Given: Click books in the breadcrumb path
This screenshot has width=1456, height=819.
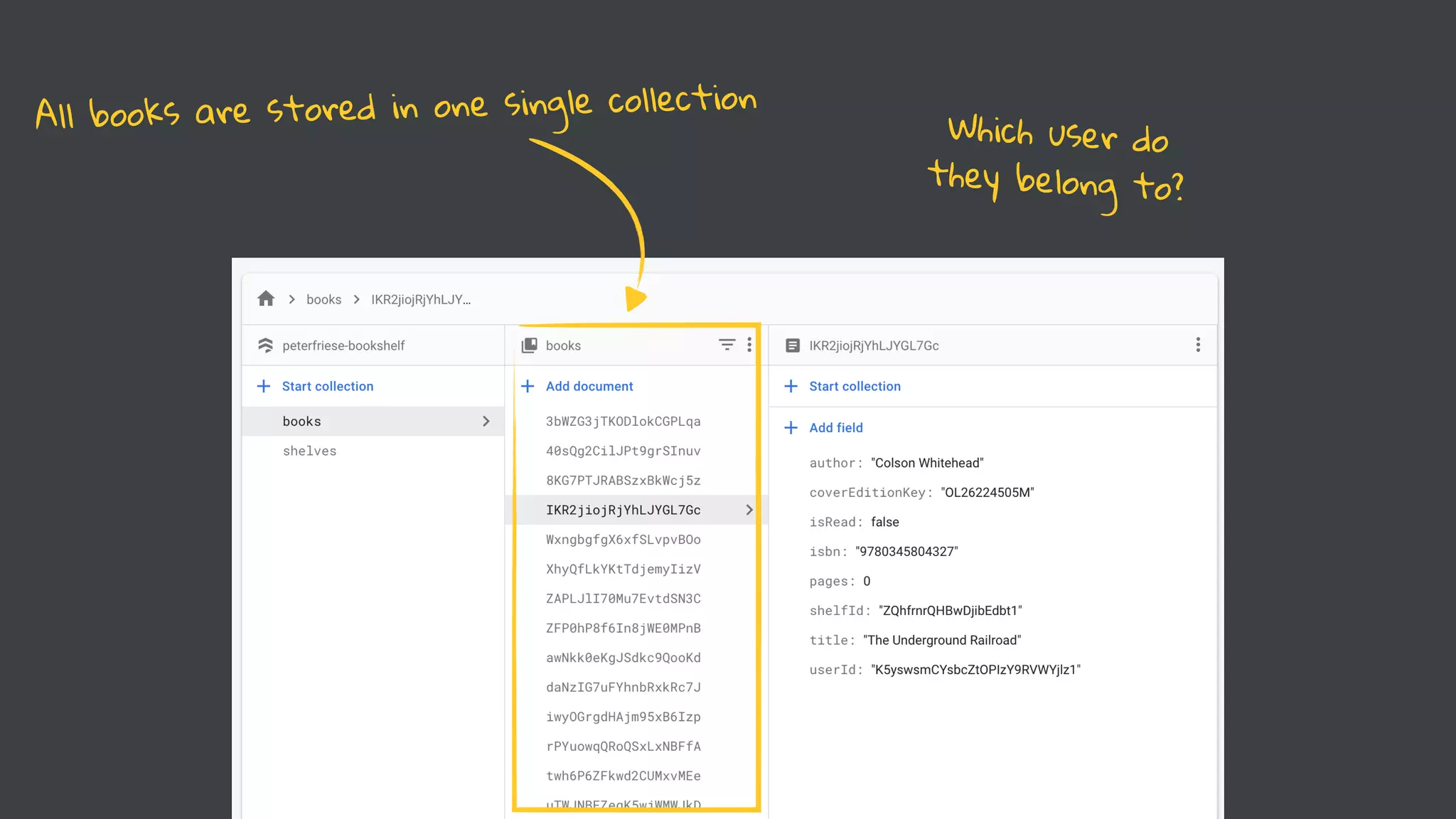Looking at the screenshot, I should coord(323,299).
